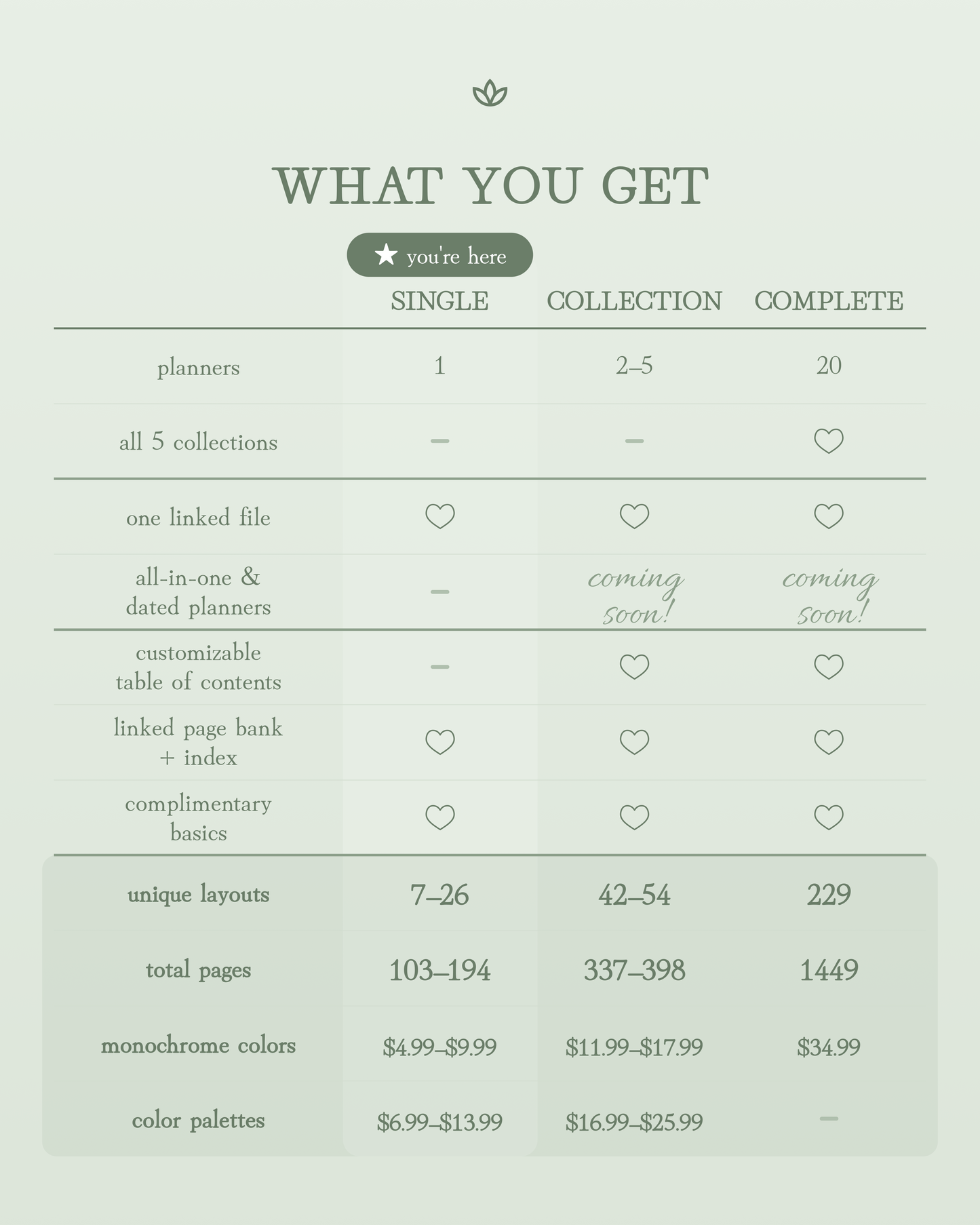Click the dash for all 5 collections under SINGLE
Viewport: 980px width, 1225px height.
coord(439,441)
